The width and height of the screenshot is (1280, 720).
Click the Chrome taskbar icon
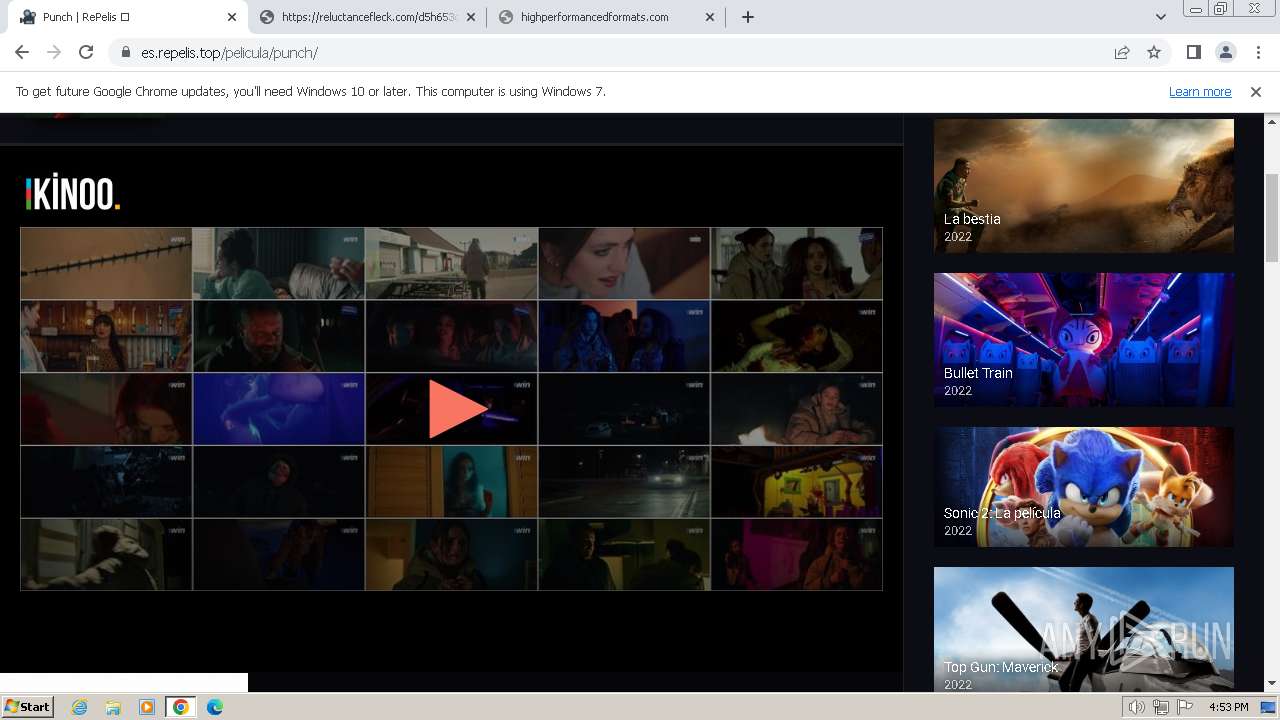(x=181, y=707)
